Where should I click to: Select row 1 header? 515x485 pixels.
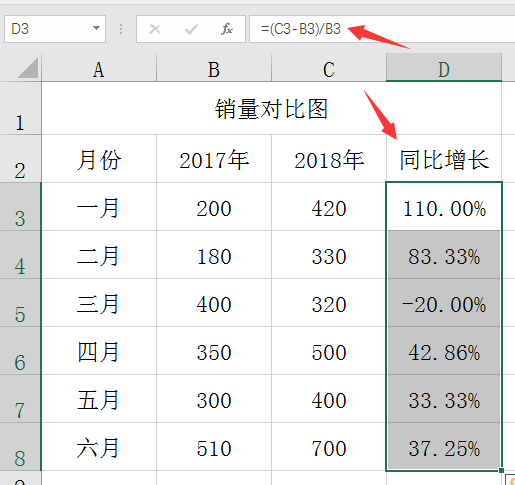[x=20, y=108]
